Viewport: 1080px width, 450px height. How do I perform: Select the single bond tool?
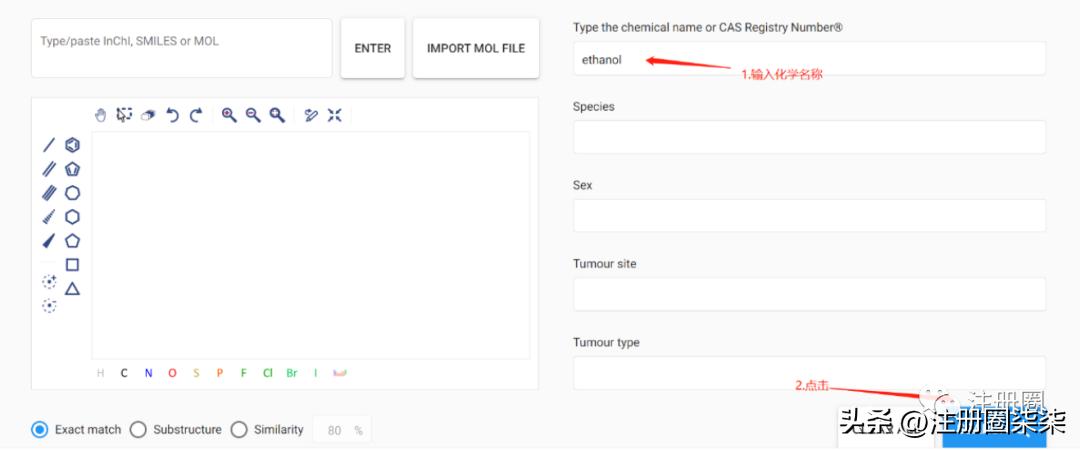49,145
